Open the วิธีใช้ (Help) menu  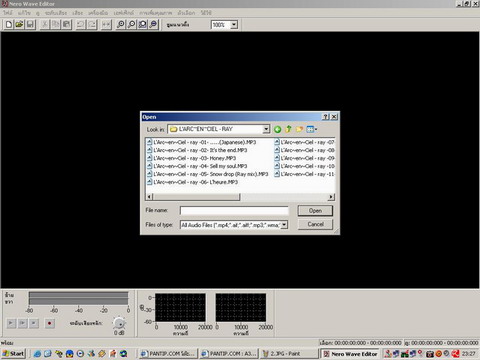pos(206,13)
